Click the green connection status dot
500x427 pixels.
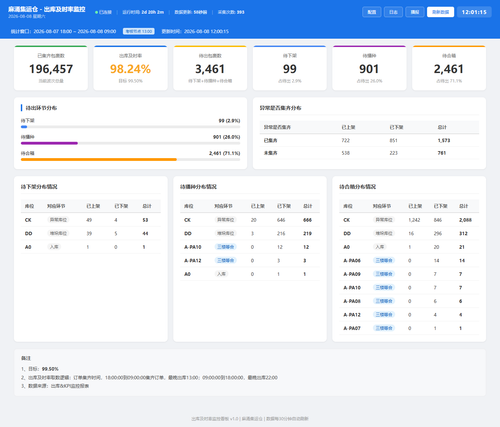[x=96, y=12]
